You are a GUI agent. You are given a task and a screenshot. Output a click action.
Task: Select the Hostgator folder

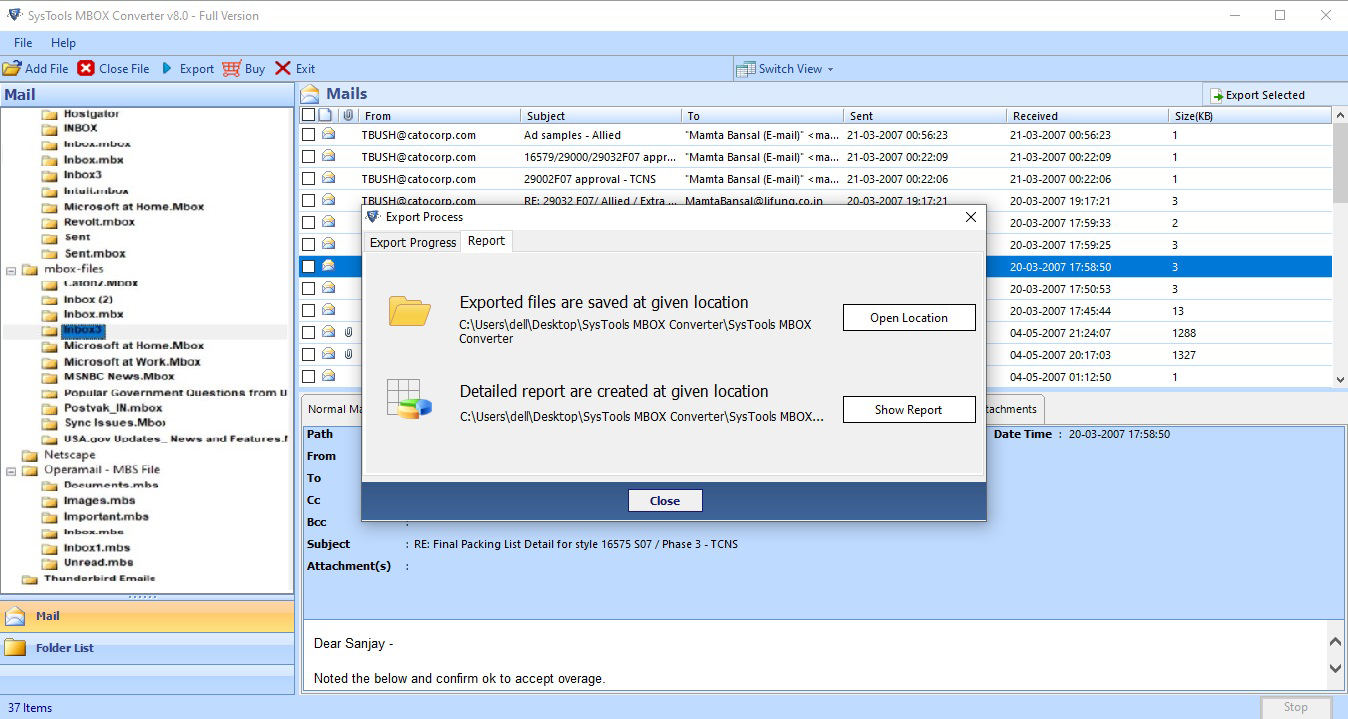pos(91,114)
